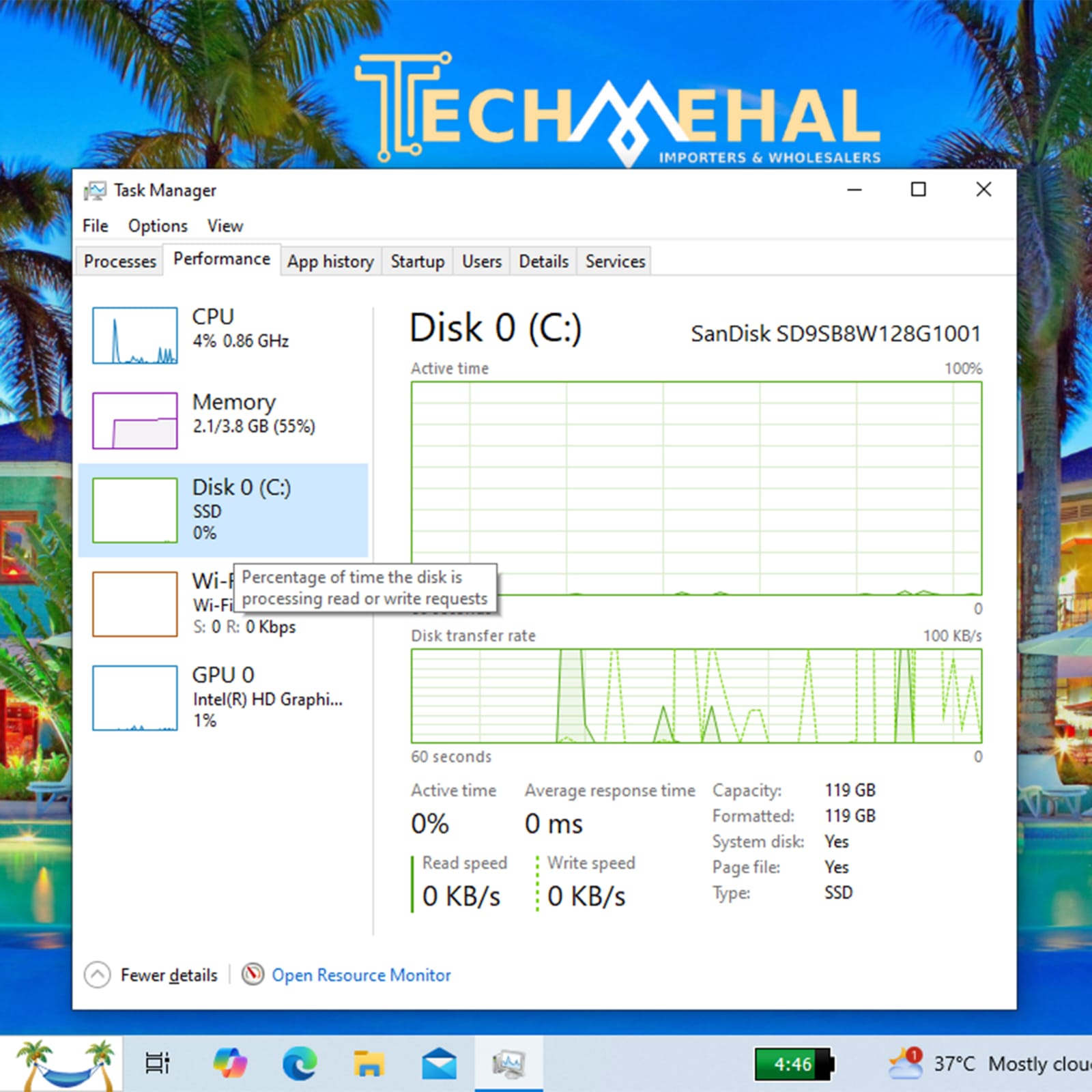The height and width of the screenshot is (1092, 1092).
Task: Click the System disk Yes value
Action: (837, 842)
